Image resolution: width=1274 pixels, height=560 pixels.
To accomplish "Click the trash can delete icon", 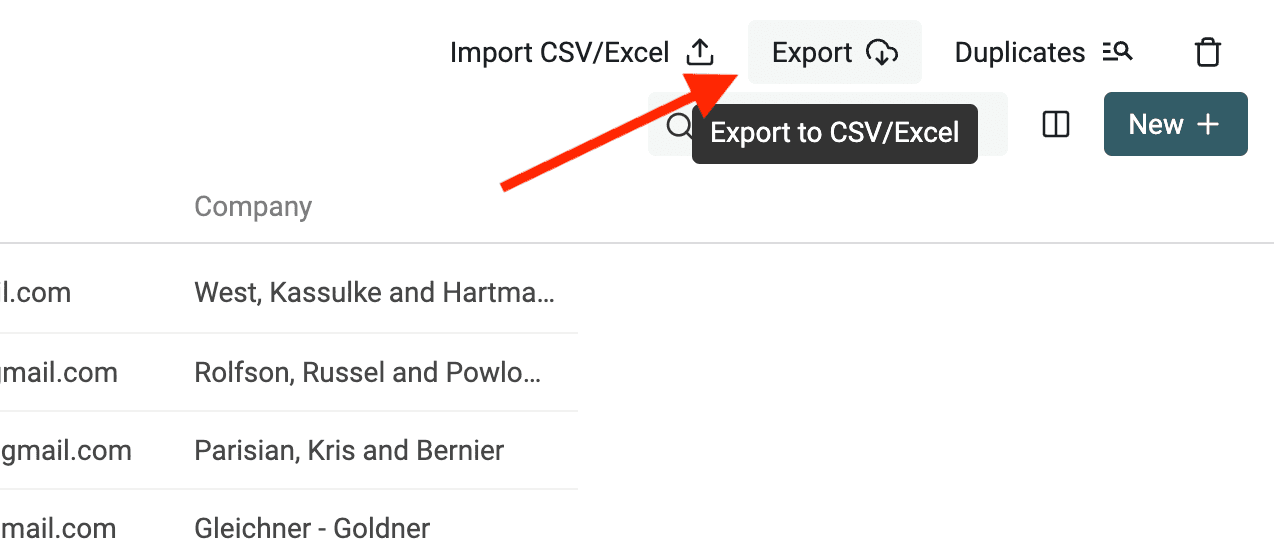I will point(1208,52).
